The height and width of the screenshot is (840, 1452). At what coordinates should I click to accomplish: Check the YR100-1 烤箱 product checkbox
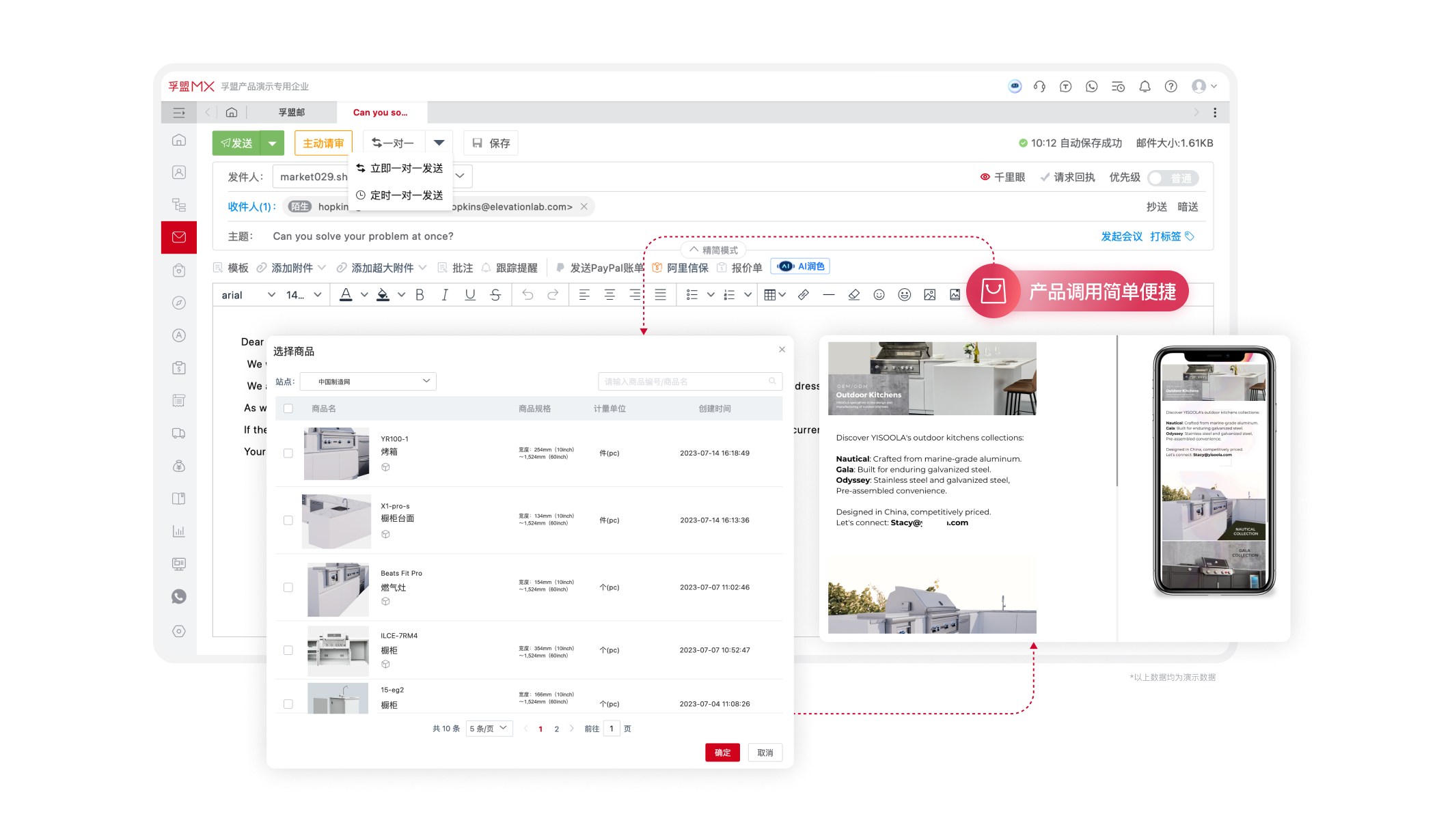point(288,453)
